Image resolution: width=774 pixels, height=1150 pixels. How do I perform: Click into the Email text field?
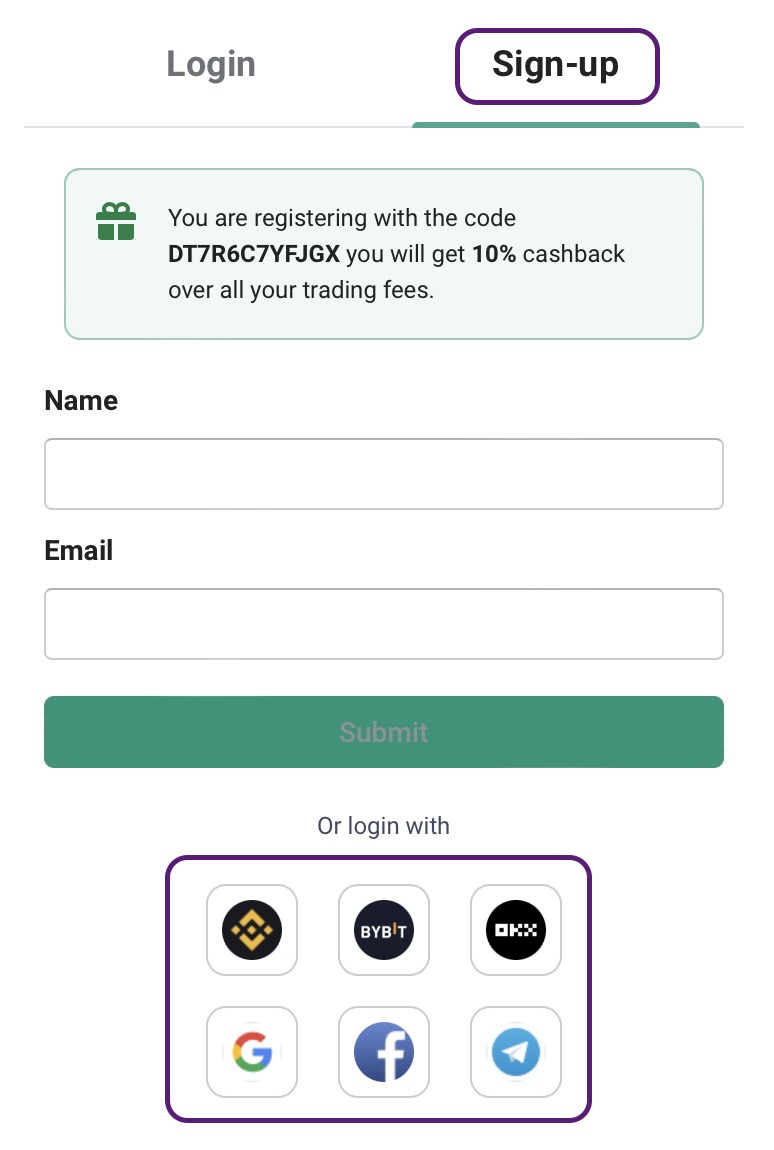(384, 624)
